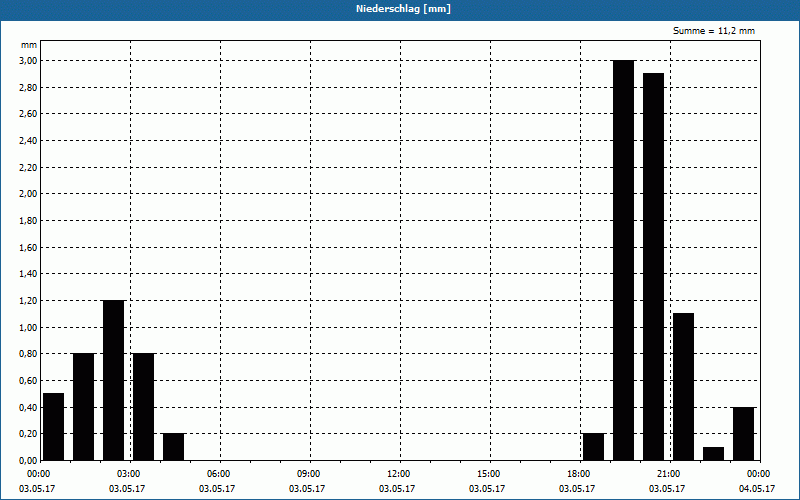Click the 1,60 y-axis label
Screen dimensions: 800x500
[28, 247]
